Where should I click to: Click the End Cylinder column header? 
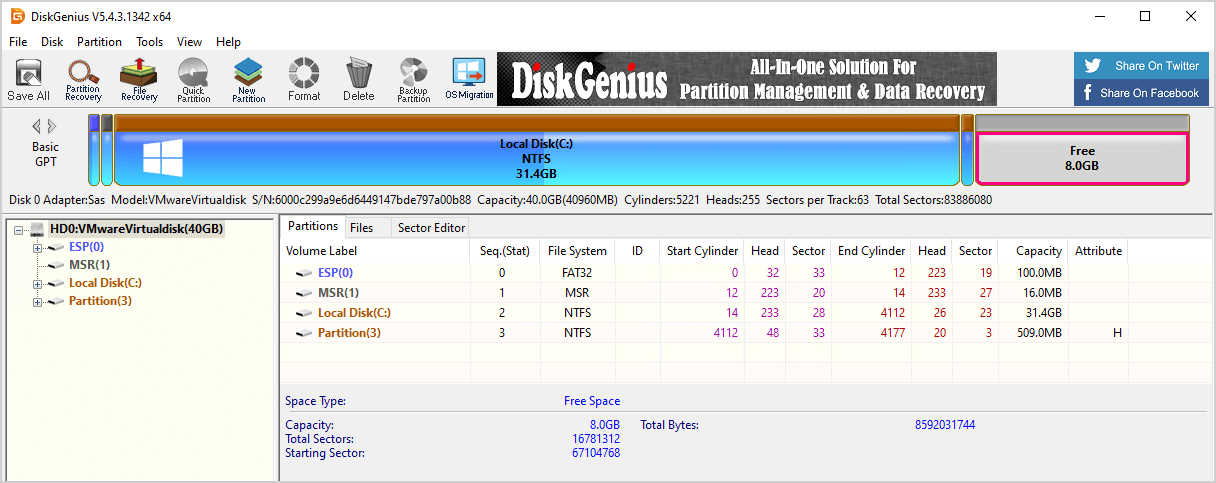click(871, 251)
